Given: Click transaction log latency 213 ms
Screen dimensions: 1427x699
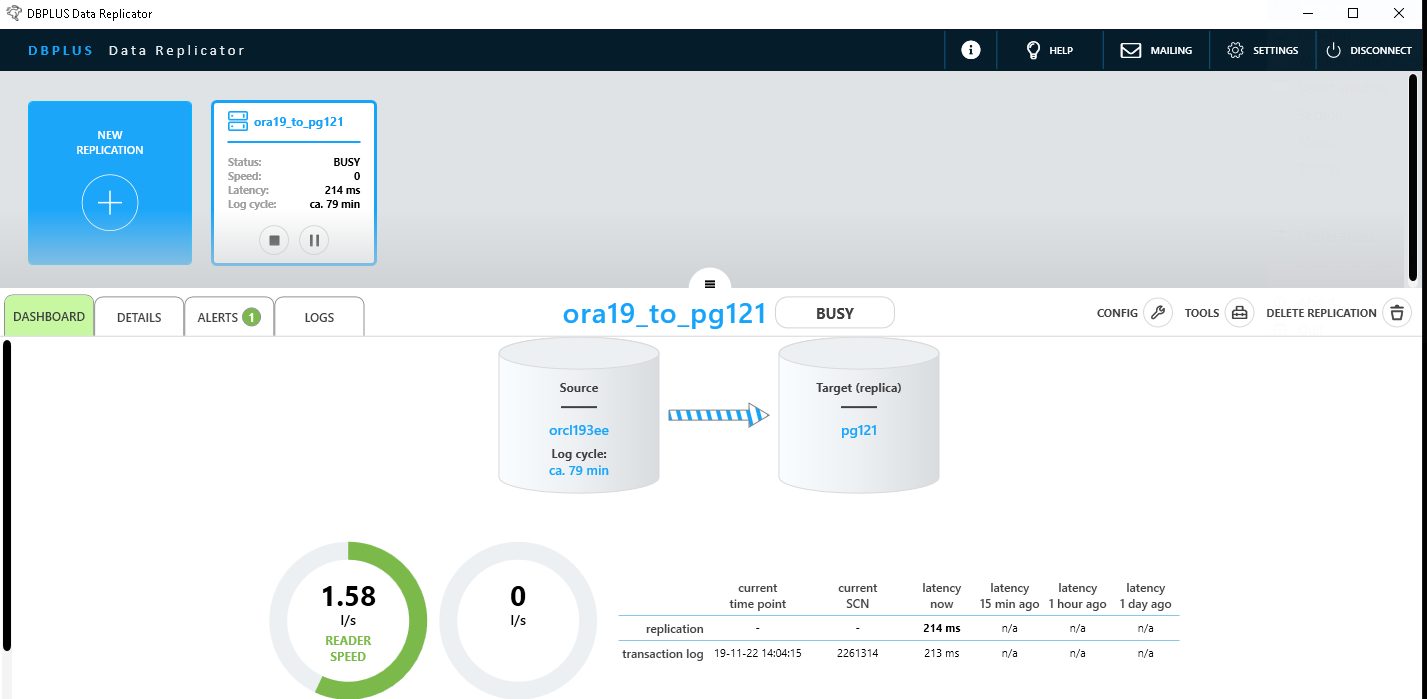Looking at the screenshot, I should click(x=941, y=653).
